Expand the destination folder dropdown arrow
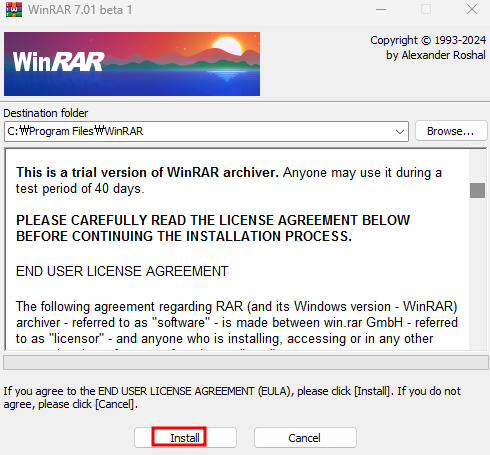This screenshot has height=455, width=490. [x=400, y=131]
